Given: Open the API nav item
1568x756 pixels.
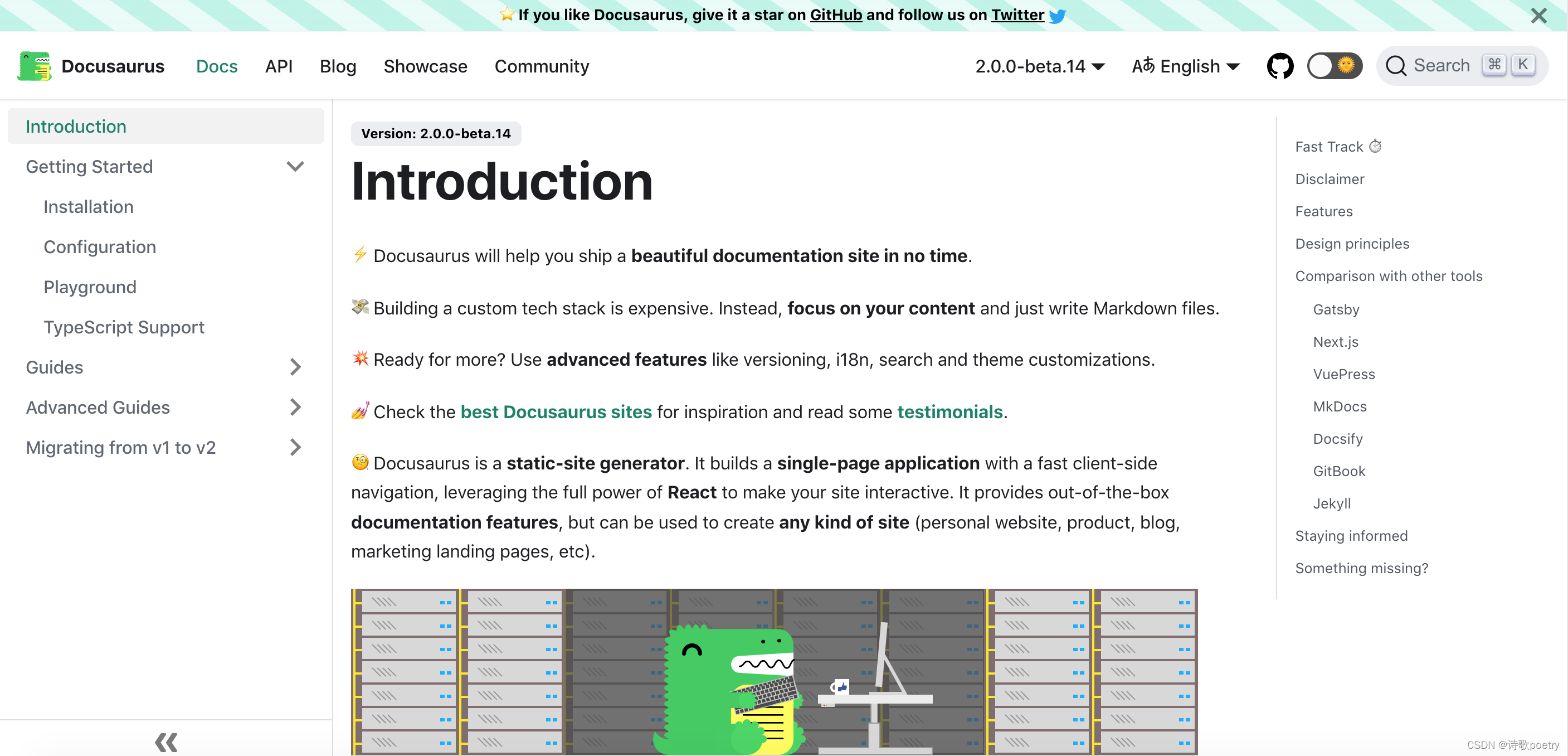Looking at the screenshot, I should tap(279, 66).
